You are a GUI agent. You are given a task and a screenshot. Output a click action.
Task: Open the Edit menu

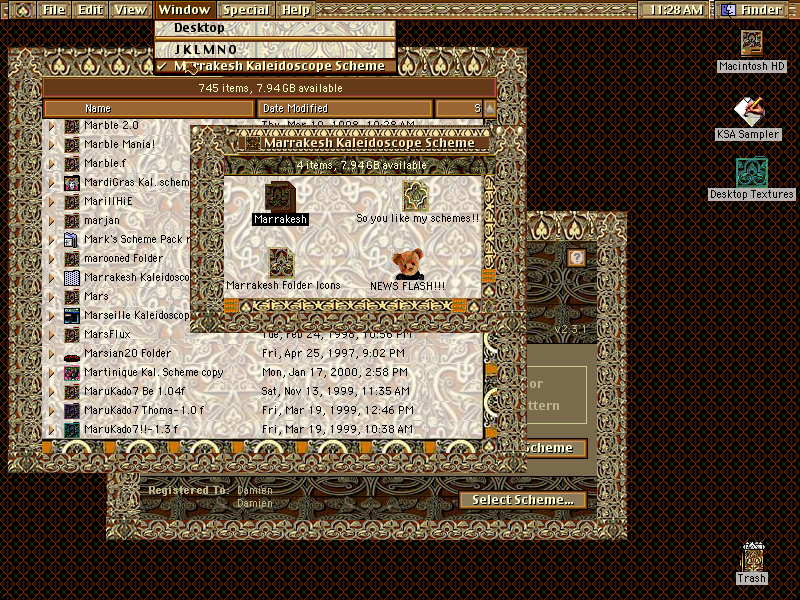click(x=90, y=10)
